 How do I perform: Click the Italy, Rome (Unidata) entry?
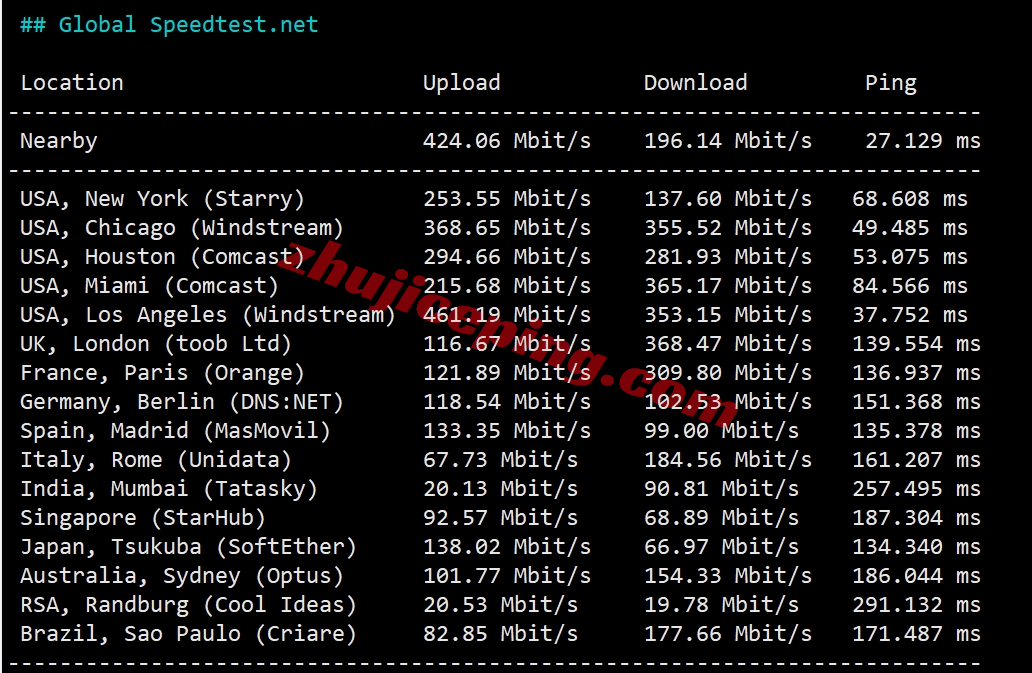click(156, 459)
